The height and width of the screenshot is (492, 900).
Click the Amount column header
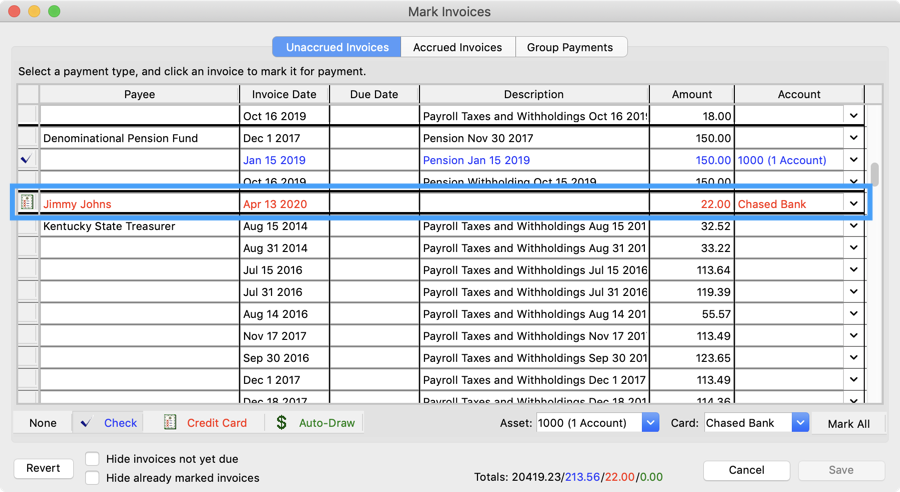pos(691,94)
